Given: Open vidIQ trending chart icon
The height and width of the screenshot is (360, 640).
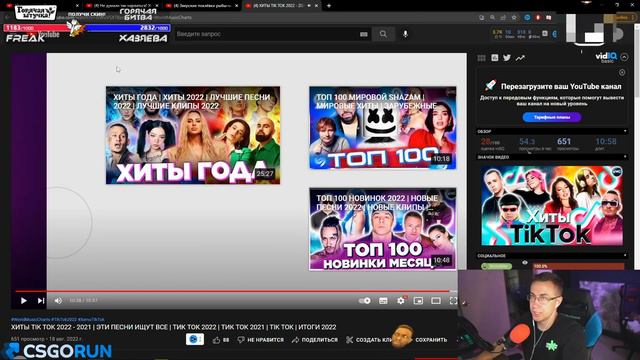Looking at the screenshot, I should pyautogui.click(x=520, y=58).
